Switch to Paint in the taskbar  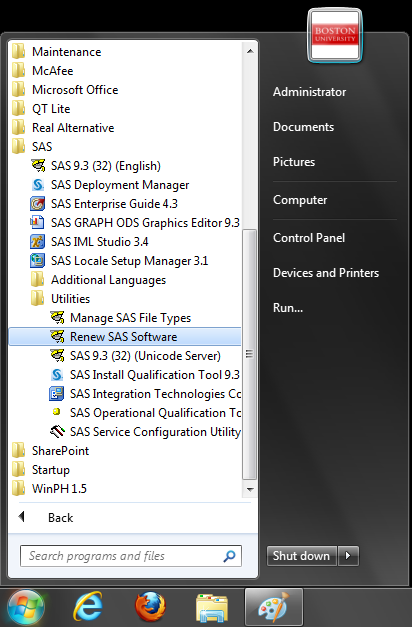coord(274,607)
